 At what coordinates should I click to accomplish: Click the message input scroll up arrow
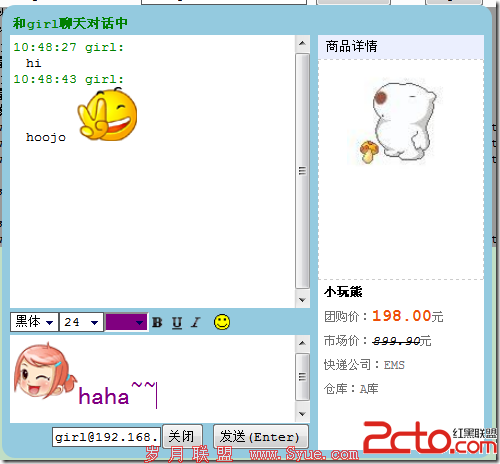302,343
